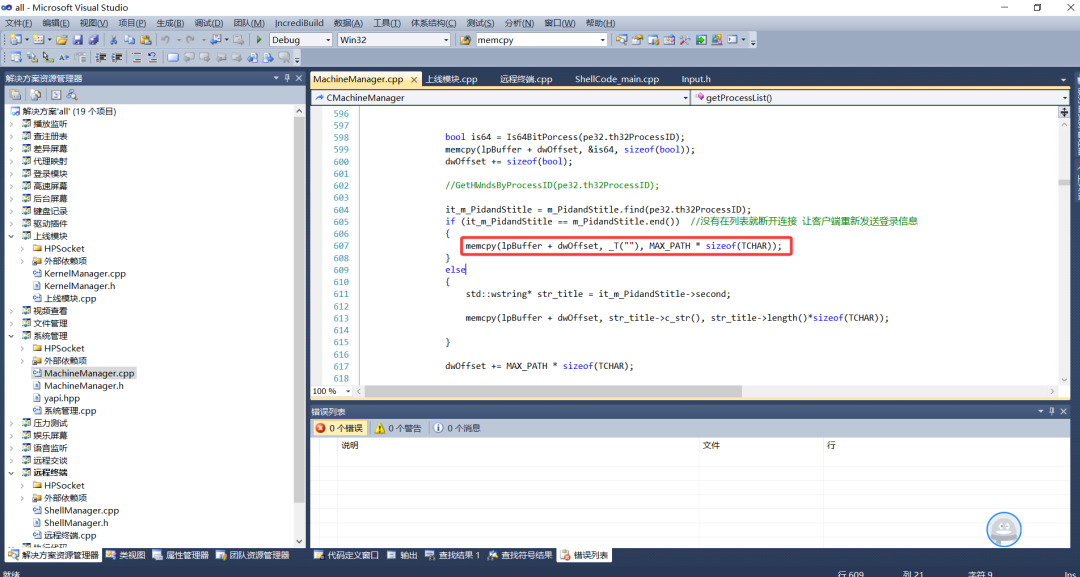The height and width of the screenshot is (577, 1080).
Task: Click the Save All toolbar icon
Action: click(93, 40)
